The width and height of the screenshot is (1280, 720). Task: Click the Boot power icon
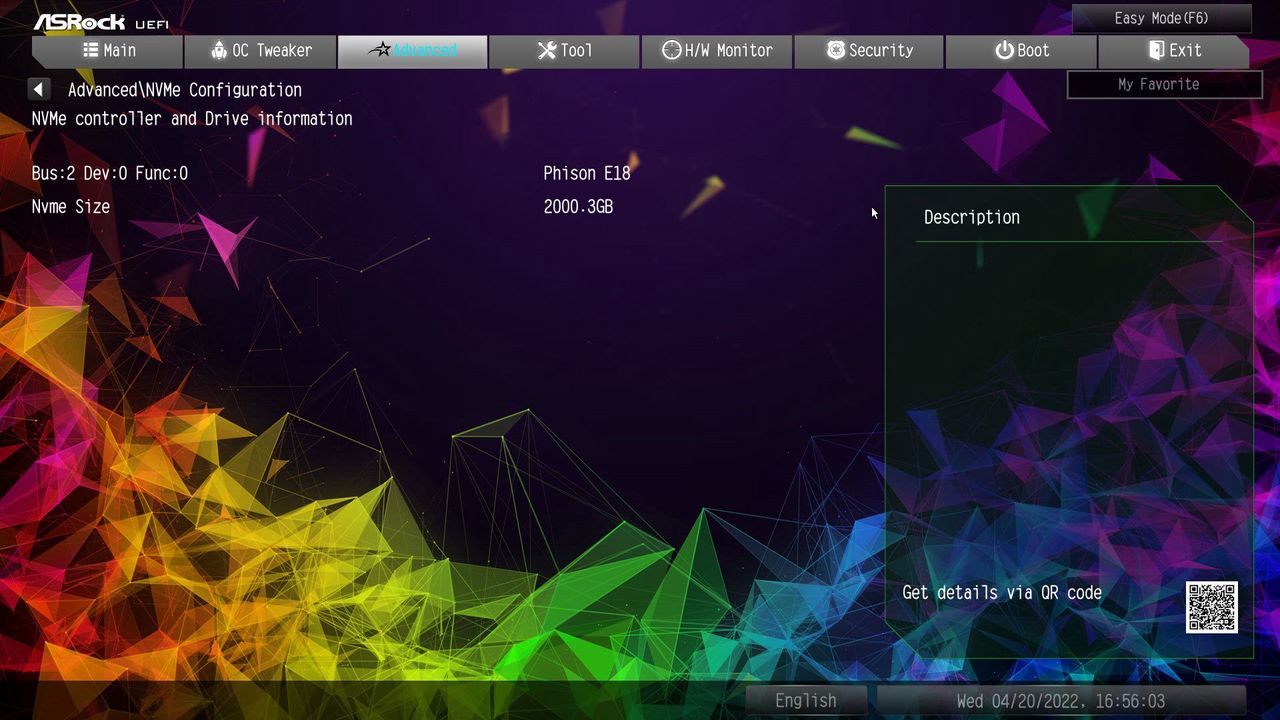point(1004,50)
